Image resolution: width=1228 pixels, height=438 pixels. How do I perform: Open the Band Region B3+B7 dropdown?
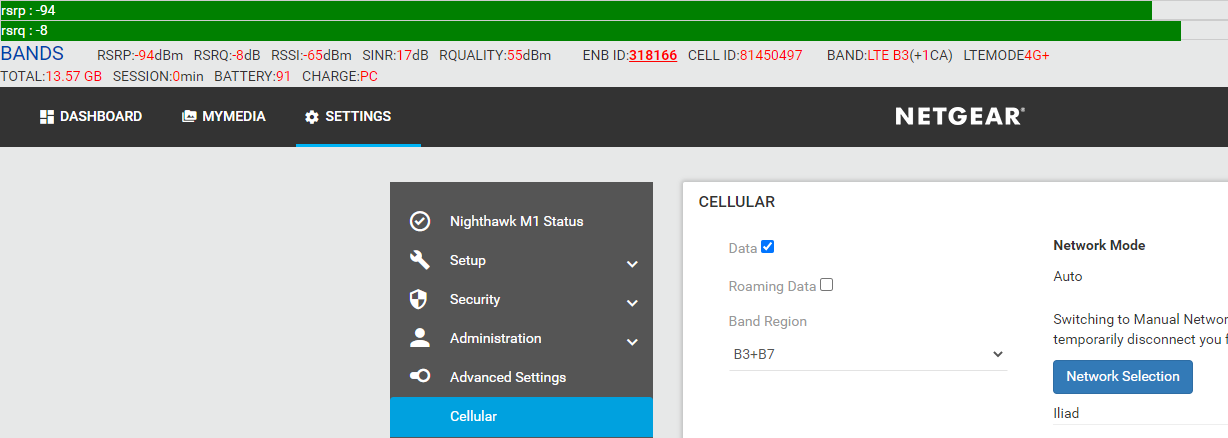click(868, 354)
